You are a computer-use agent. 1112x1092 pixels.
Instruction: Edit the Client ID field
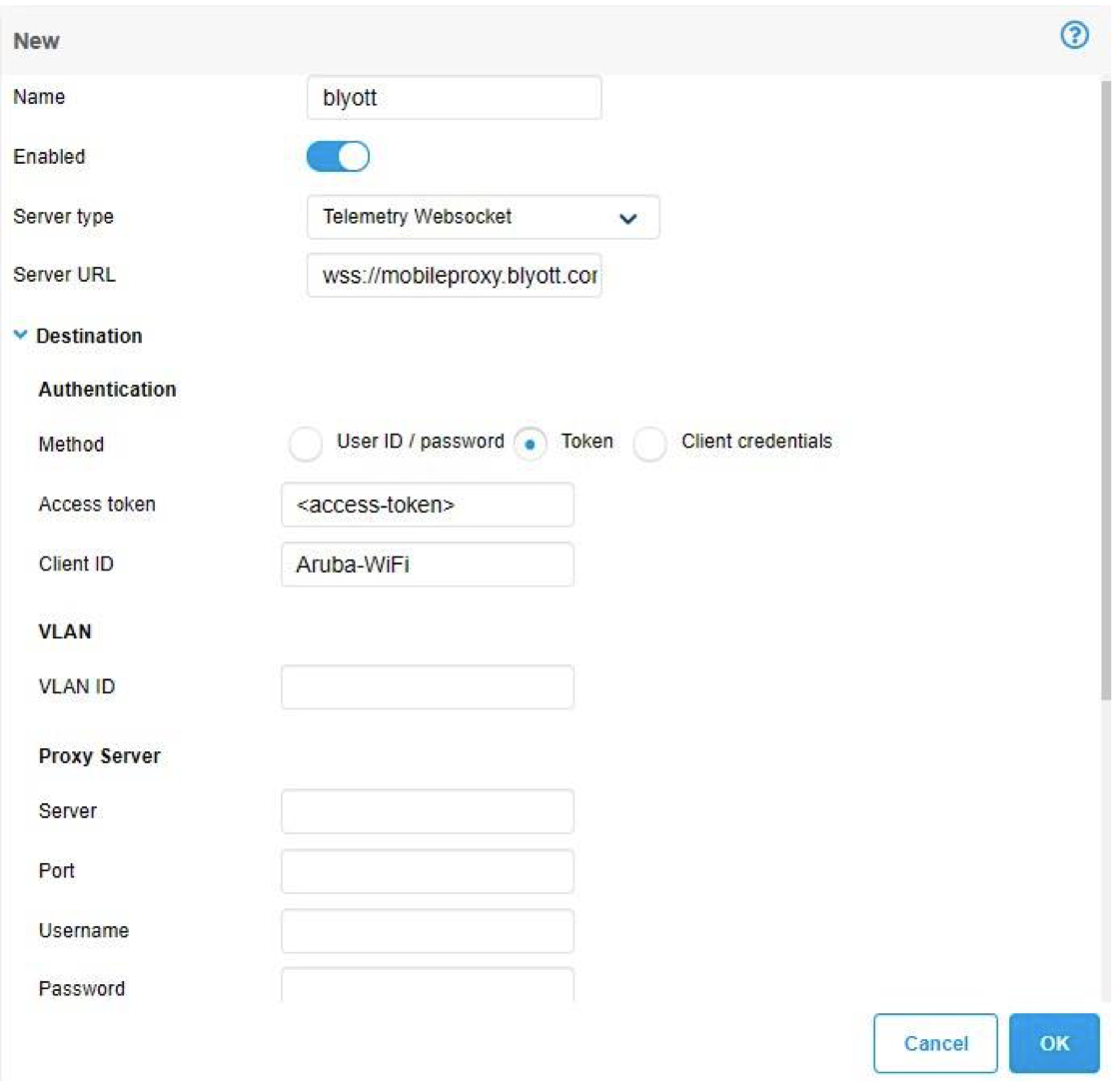pos(428,564)
